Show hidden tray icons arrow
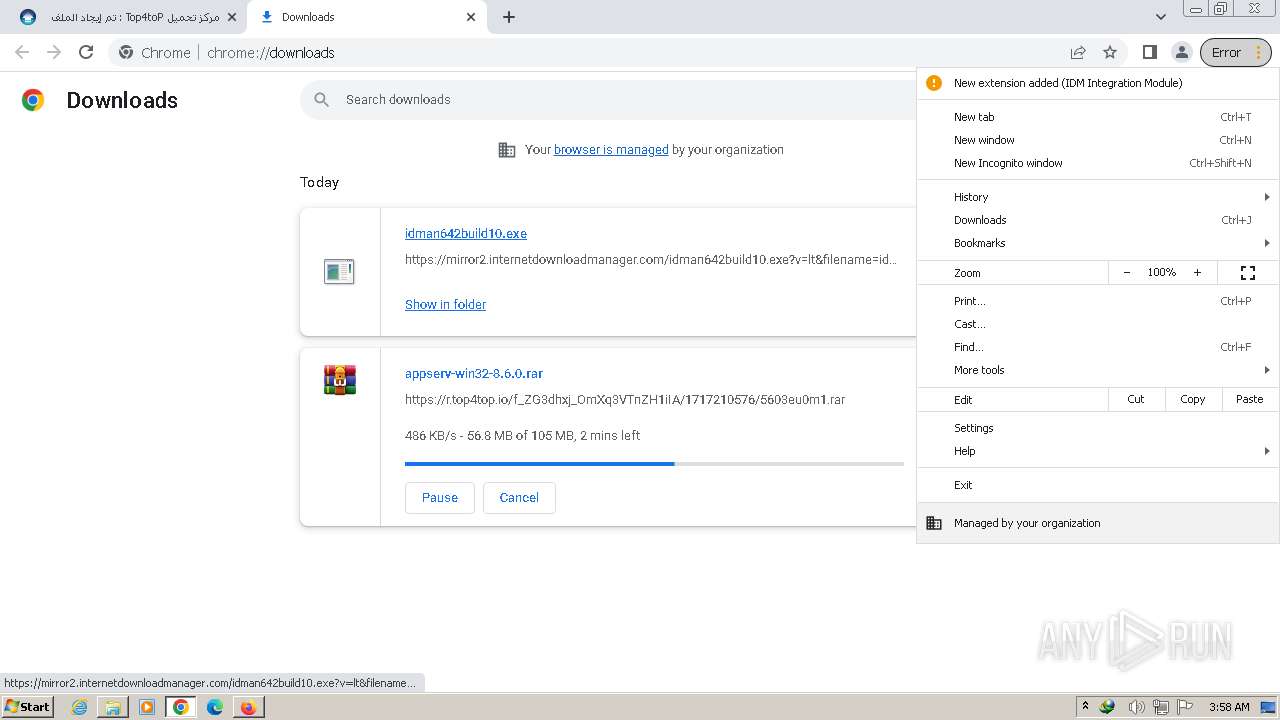This screenshot has width=1280, height=720. click(1086, 707)
